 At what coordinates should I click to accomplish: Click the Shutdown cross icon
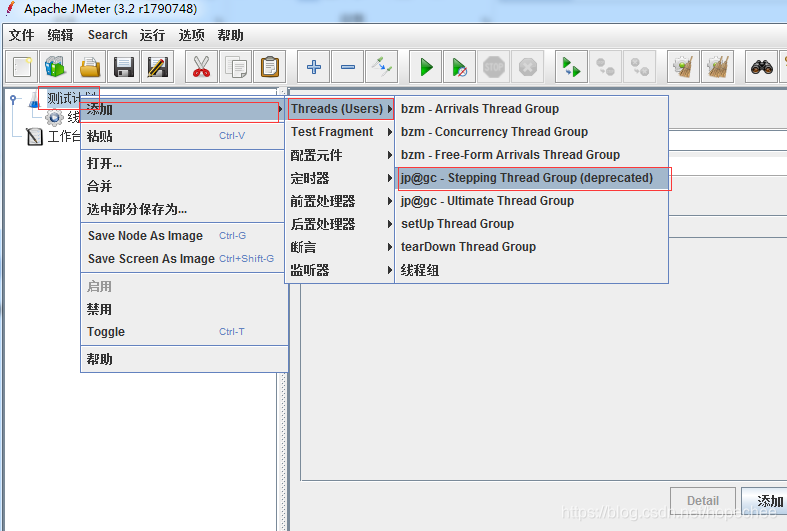[x=528, y=67]
